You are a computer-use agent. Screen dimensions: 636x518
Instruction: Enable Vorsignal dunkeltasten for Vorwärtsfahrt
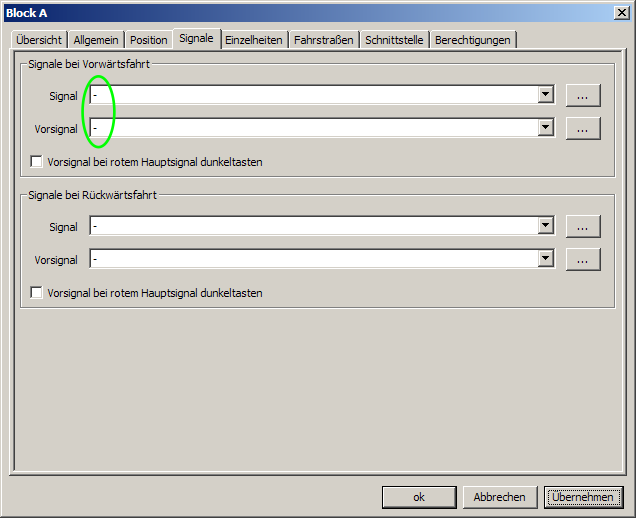point(37,161)
